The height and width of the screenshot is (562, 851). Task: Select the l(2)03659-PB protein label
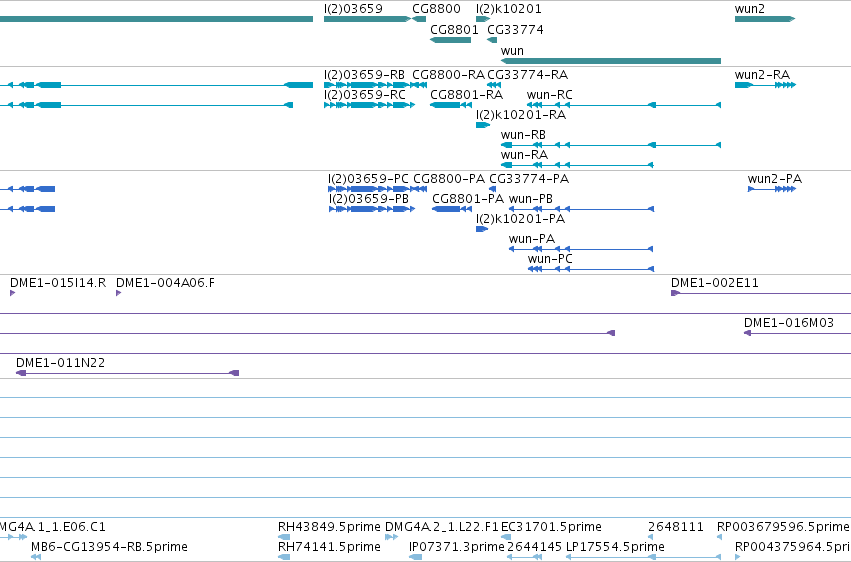point(369,199)
